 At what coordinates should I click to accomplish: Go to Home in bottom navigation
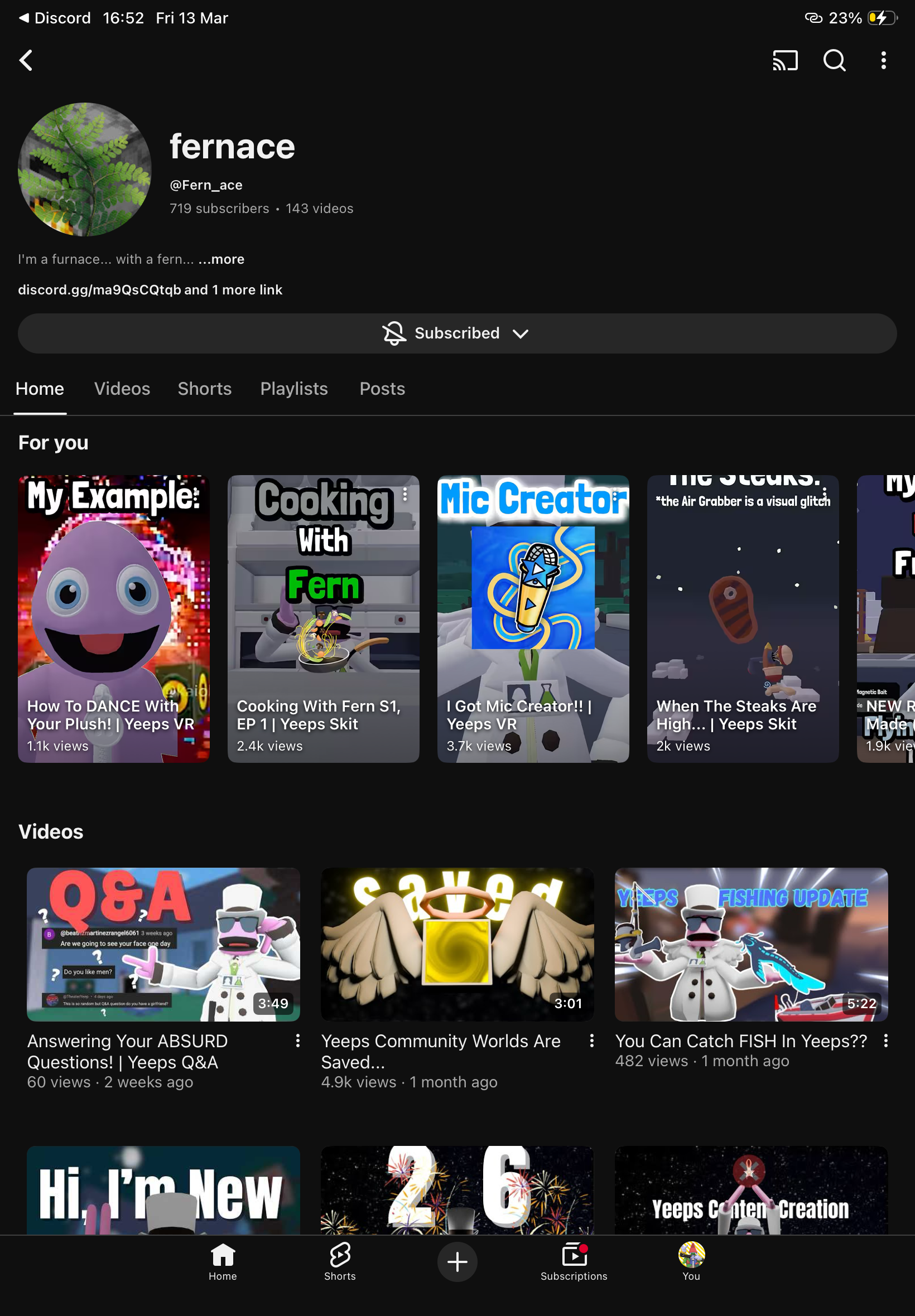point(223,1261)
